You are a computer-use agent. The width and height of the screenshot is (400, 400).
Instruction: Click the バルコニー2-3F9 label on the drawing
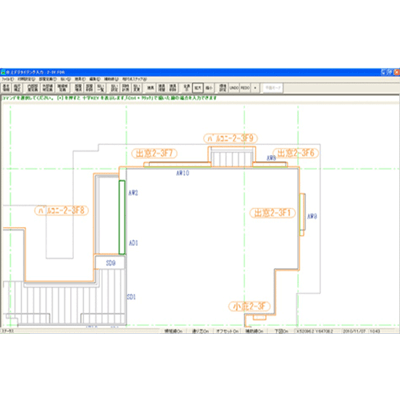pyautogui.click(x=231, y=138)
